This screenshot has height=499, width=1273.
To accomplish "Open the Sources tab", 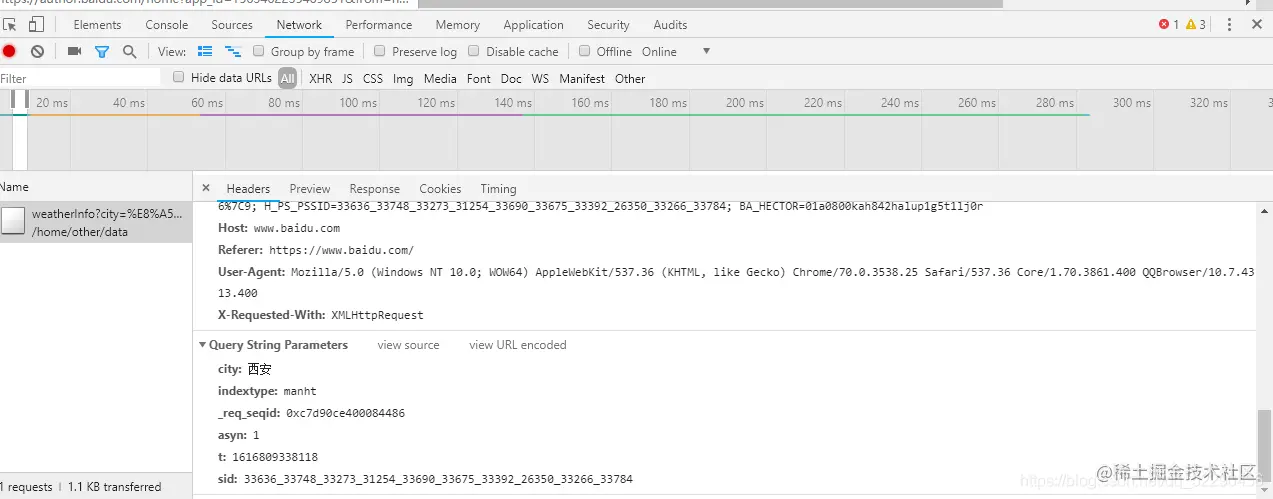I will (232, 25).
